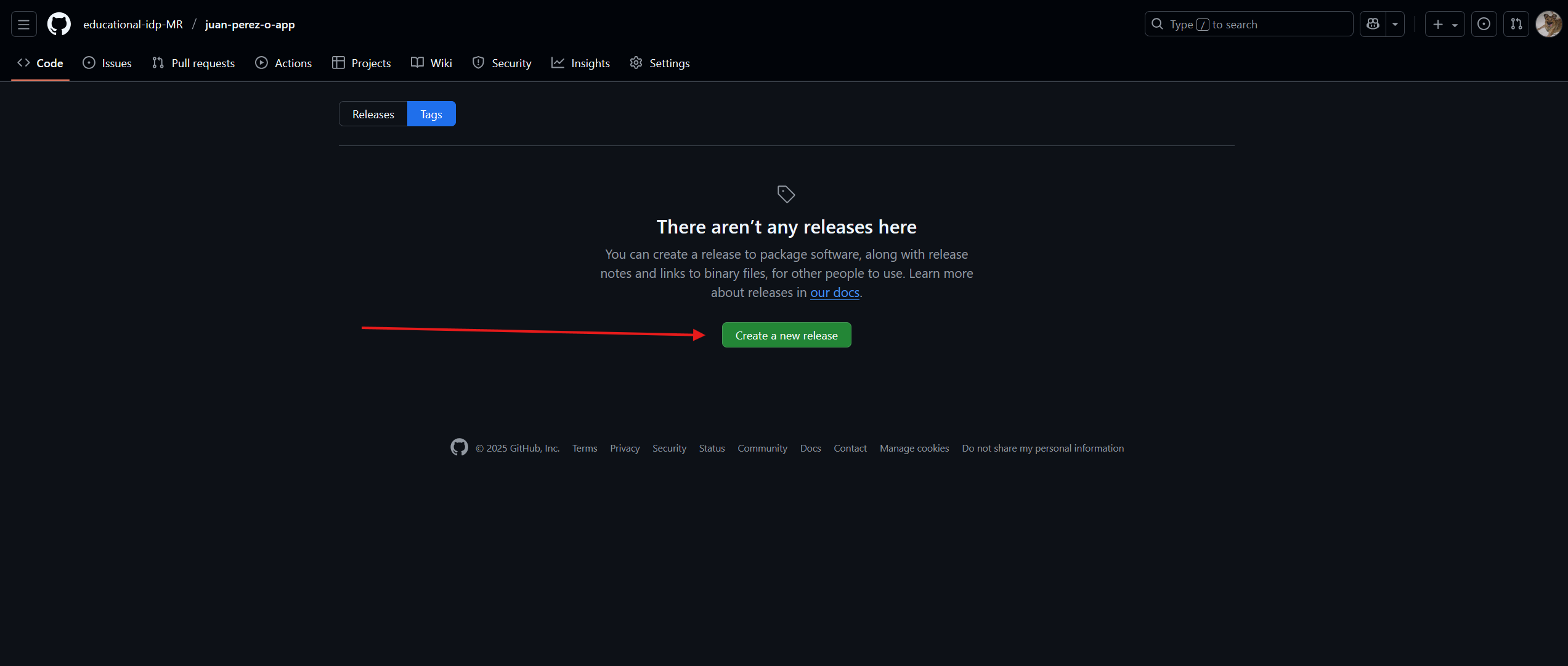
Task: Click the GitHub logo in footer
Action: [x=459, y=447]
